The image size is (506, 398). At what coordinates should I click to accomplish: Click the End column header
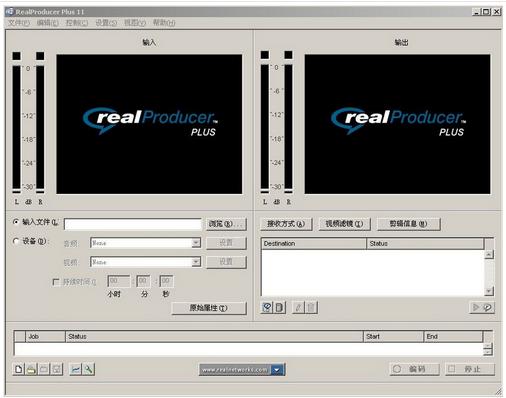(x=453, y=337)
